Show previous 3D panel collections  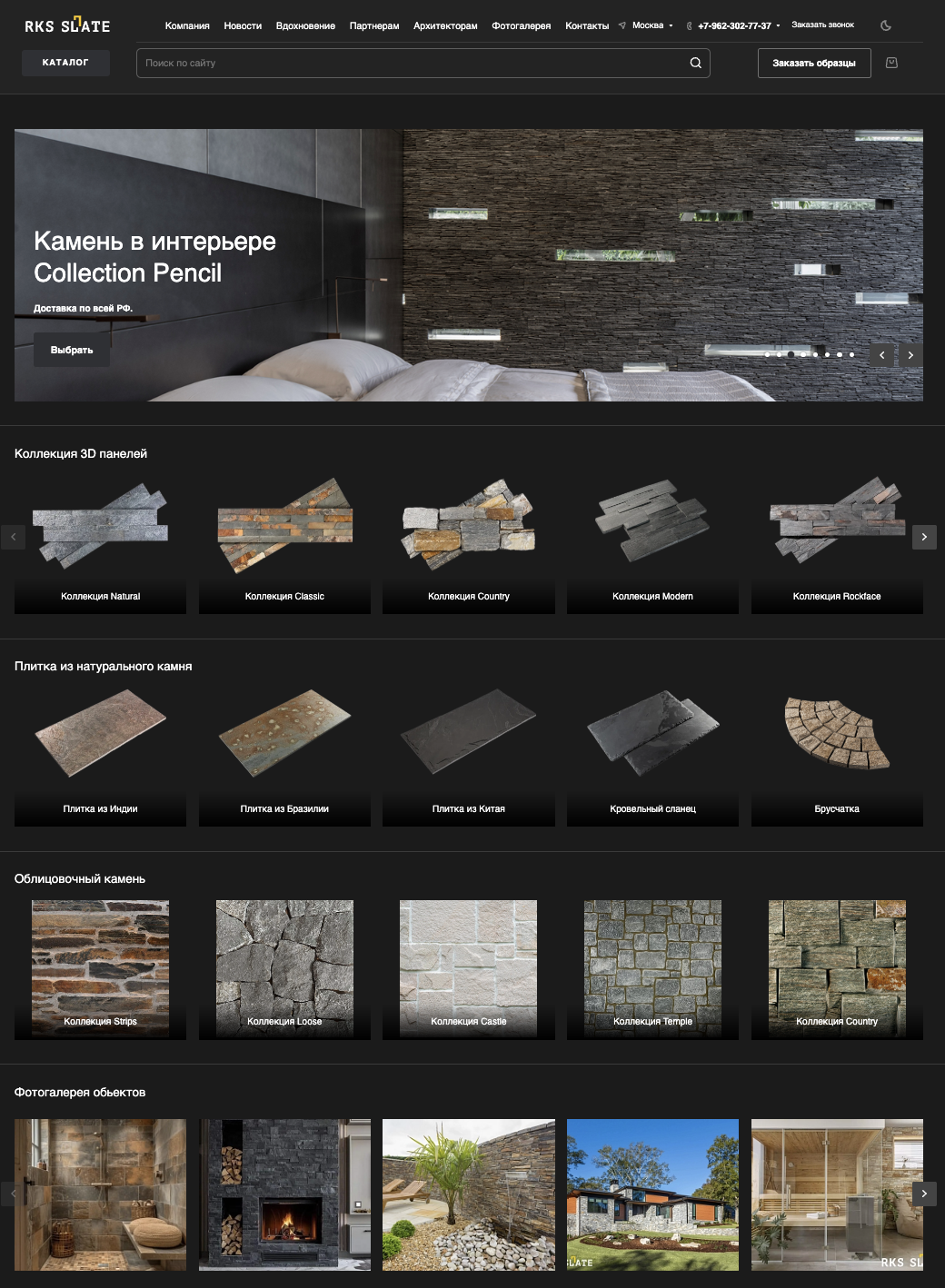(13, 537)
